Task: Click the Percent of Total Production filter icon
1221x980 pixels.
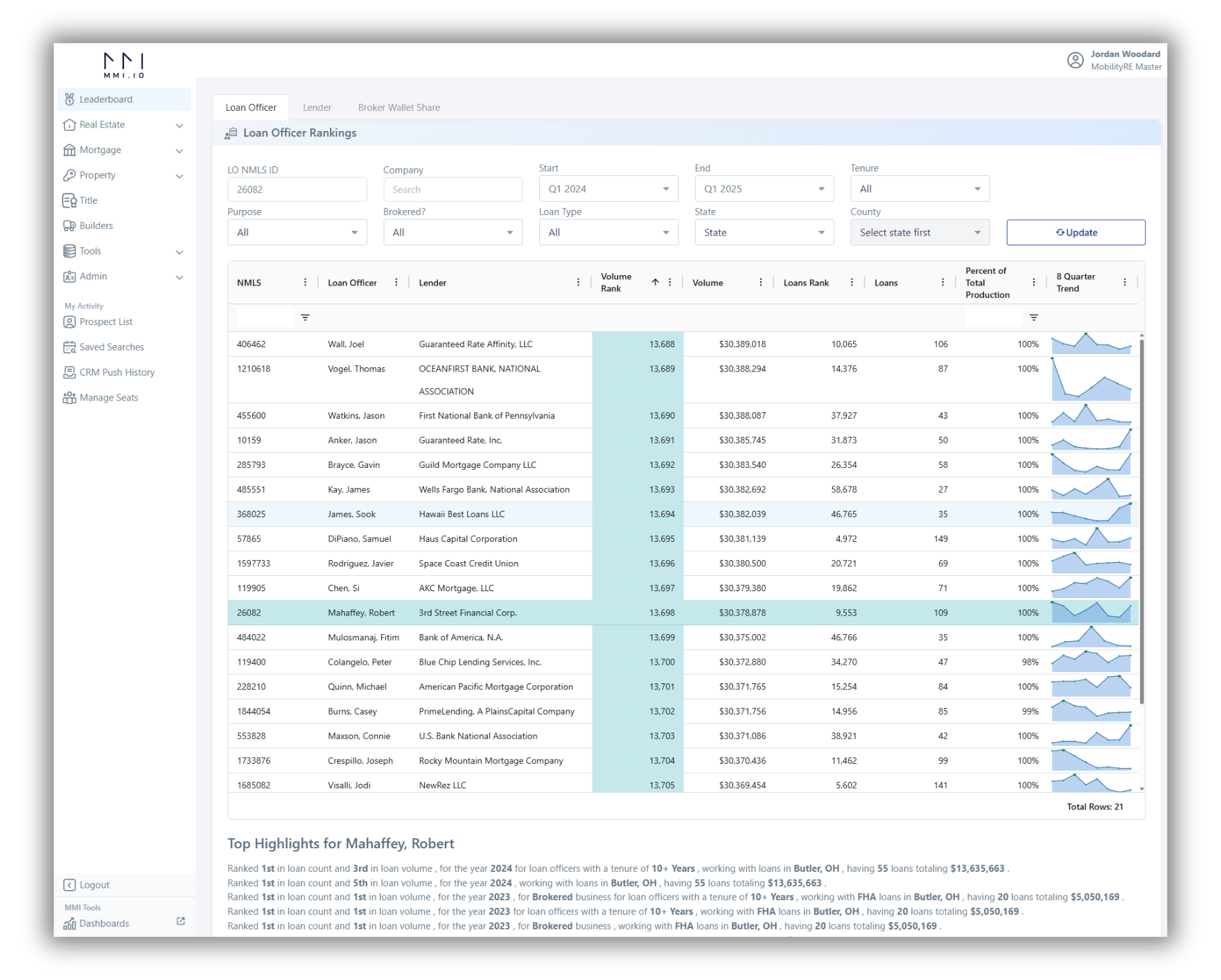Action: tap(1033, 317)
